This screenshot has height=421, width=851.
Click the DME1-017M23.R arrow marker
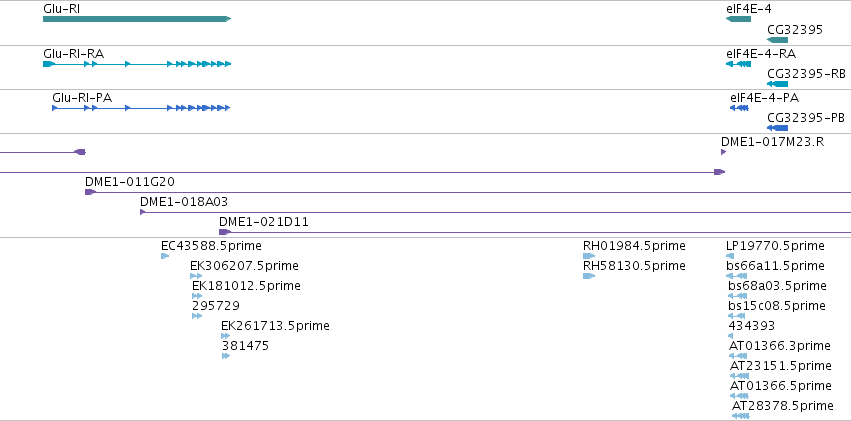[723, 152]
